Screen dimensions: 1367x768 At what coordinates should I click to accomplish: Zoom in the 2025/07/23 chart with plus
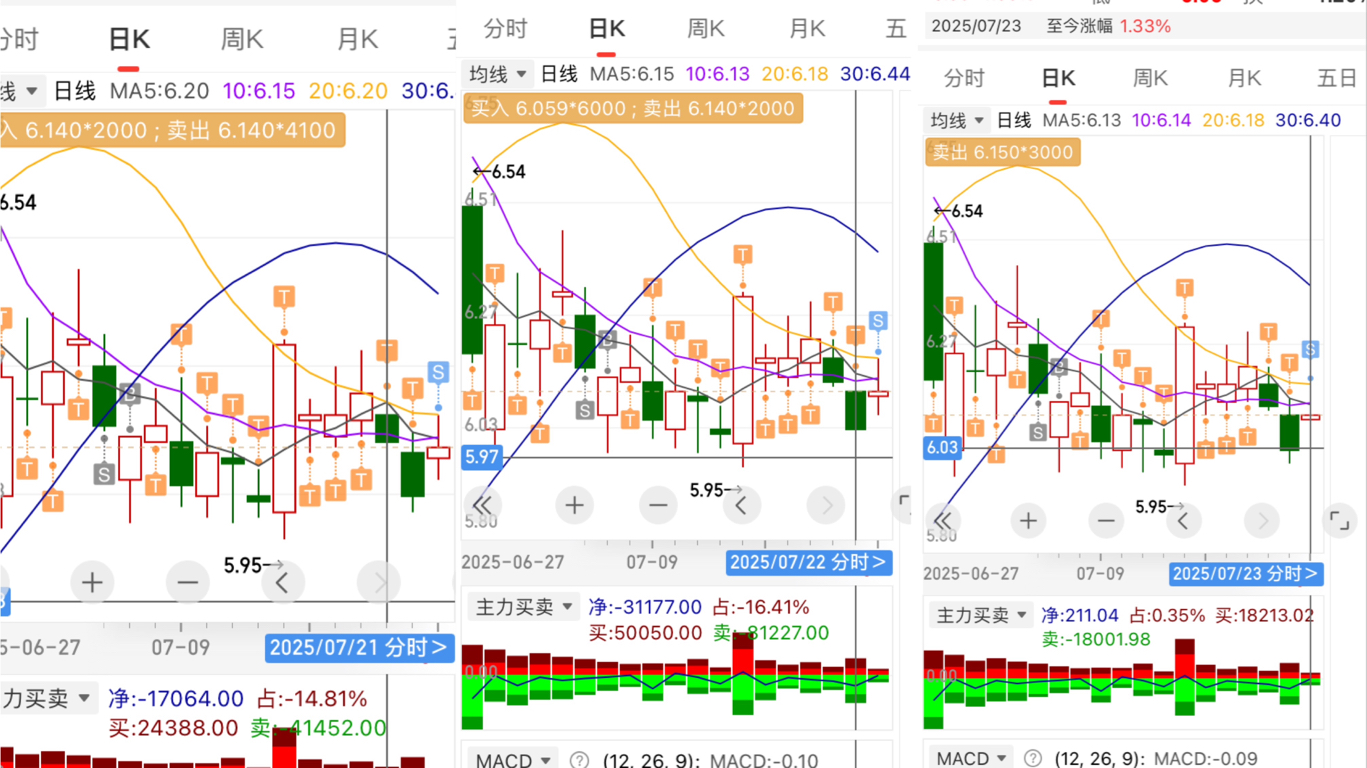coord(1028,520)
